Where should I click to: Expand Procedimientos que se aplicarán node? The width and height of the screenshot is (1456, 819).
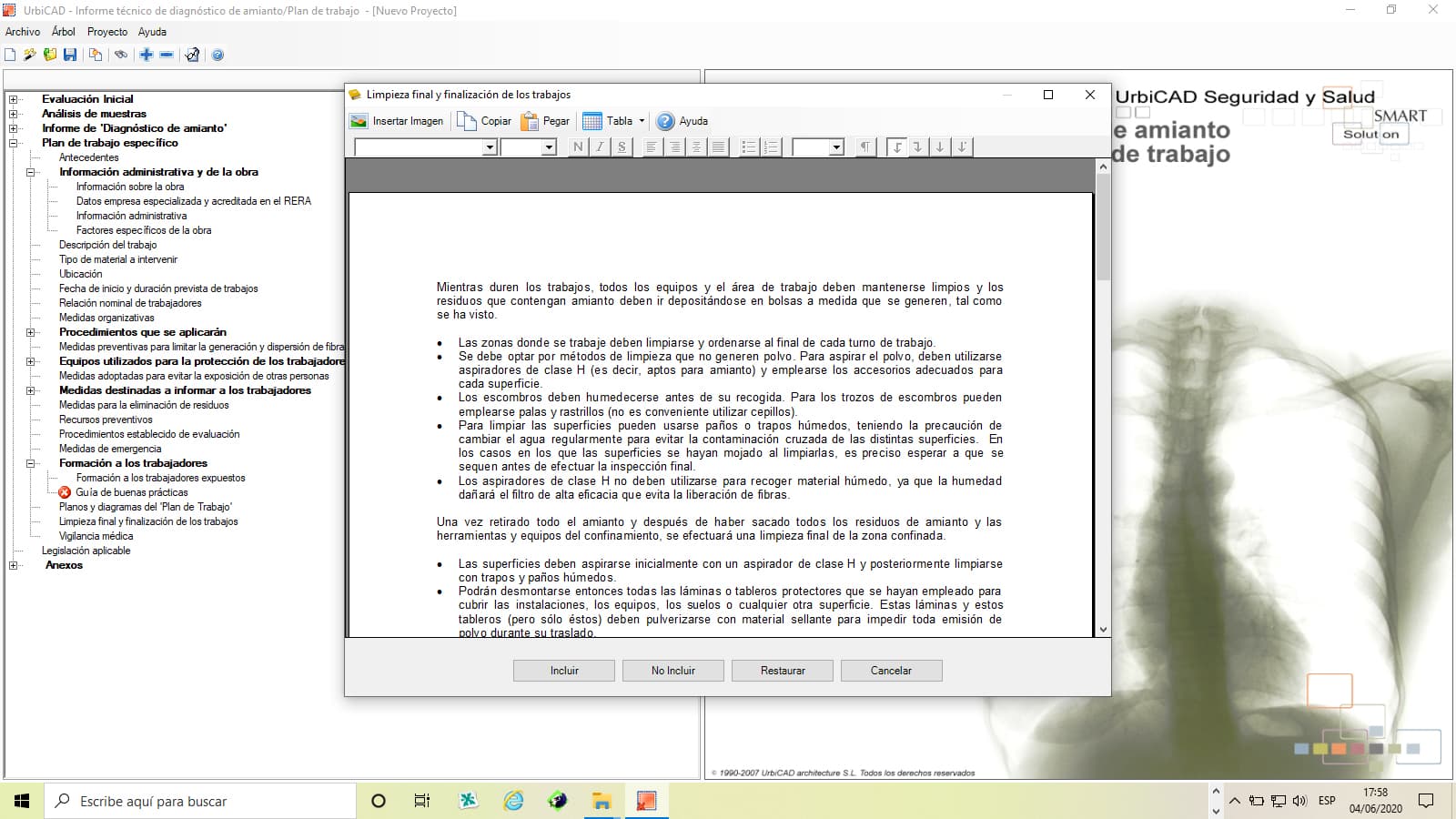coord(31,332)
